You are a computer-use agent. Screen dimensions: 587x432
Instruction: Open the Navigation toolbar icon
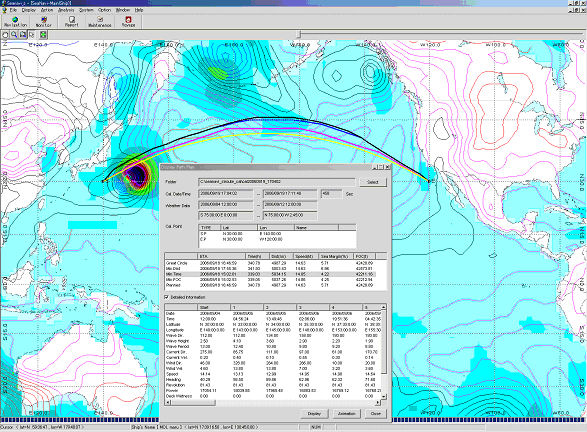[x=15, y=21]
